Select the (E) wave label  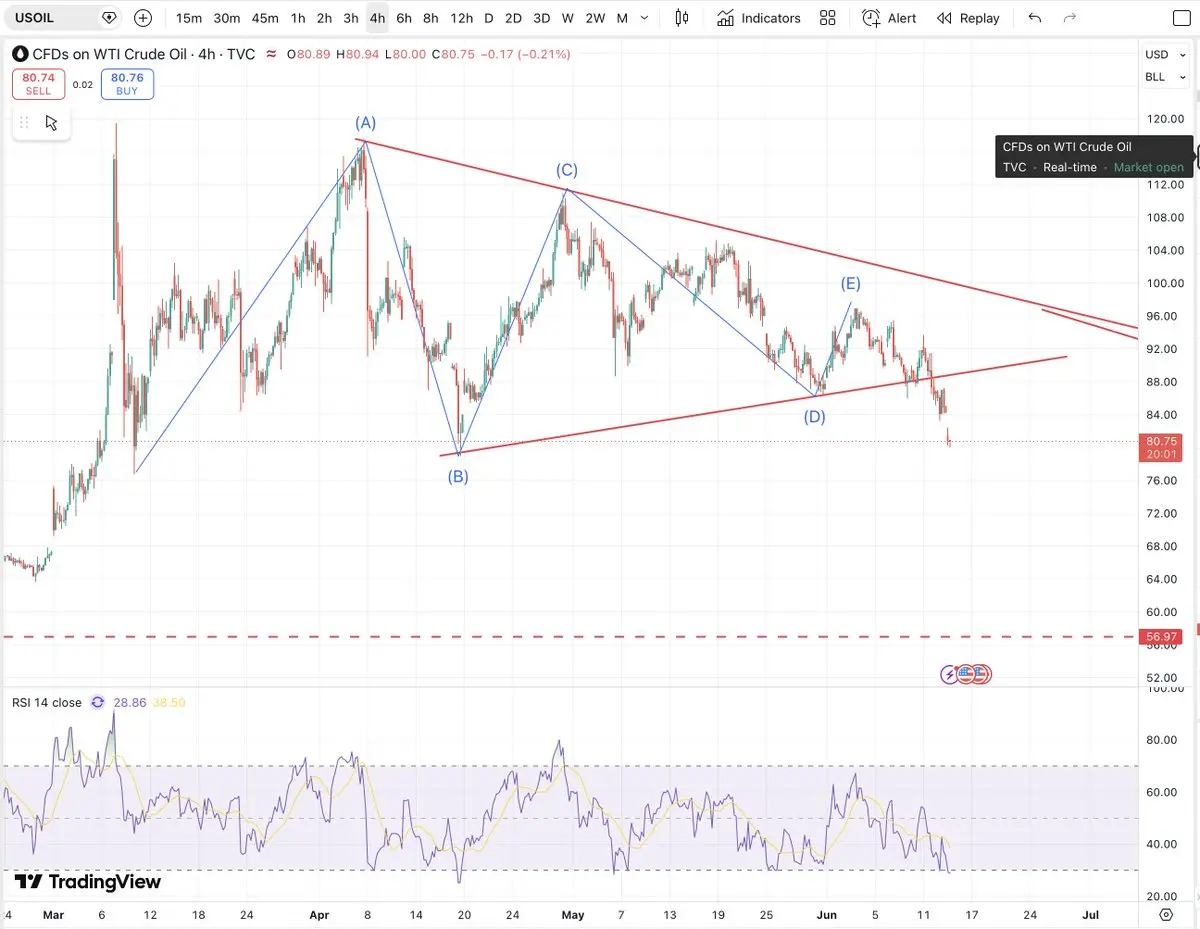(x=851, y=283)
